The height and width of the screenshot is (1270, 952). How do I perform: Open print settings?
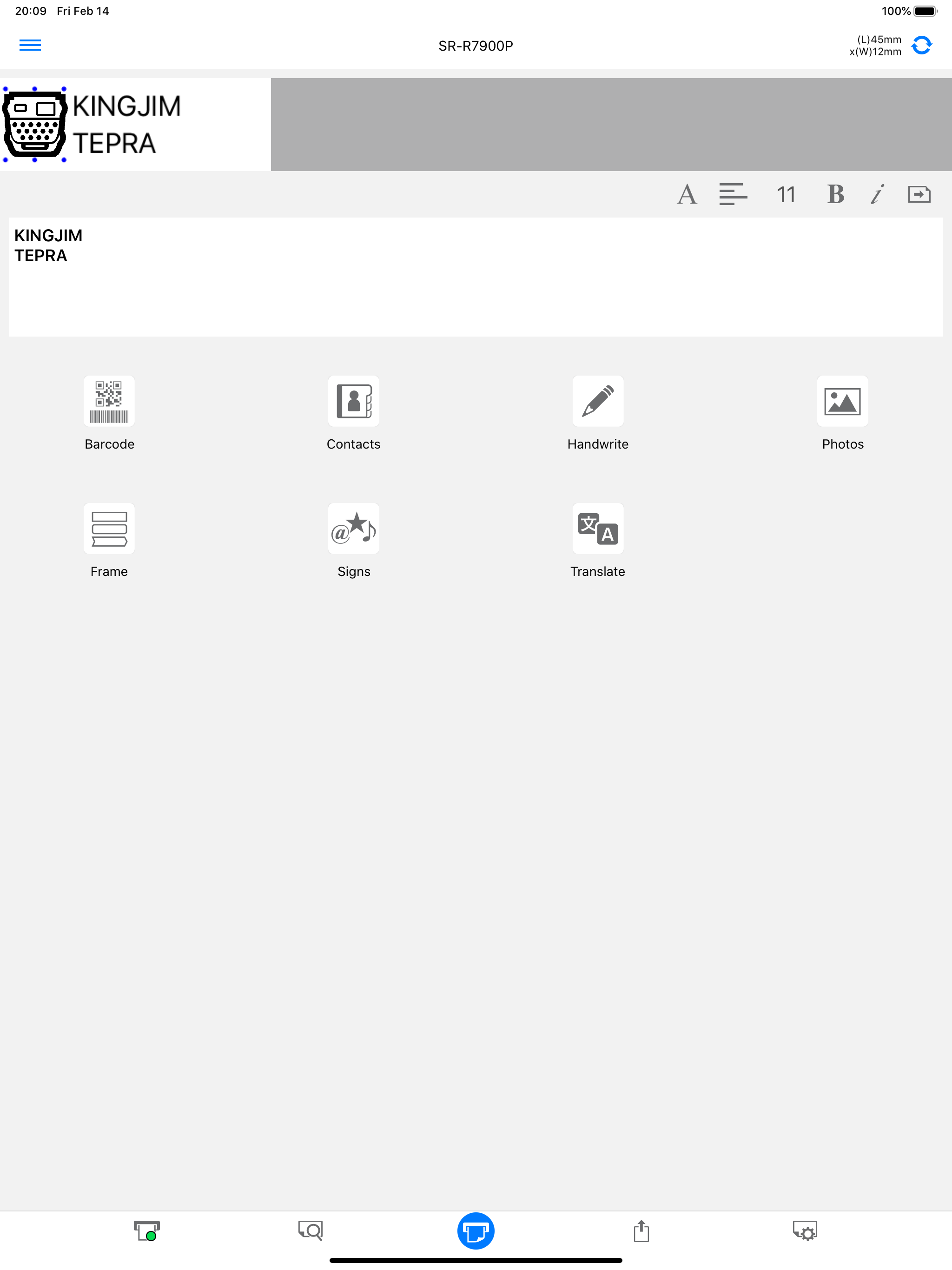805,1231
